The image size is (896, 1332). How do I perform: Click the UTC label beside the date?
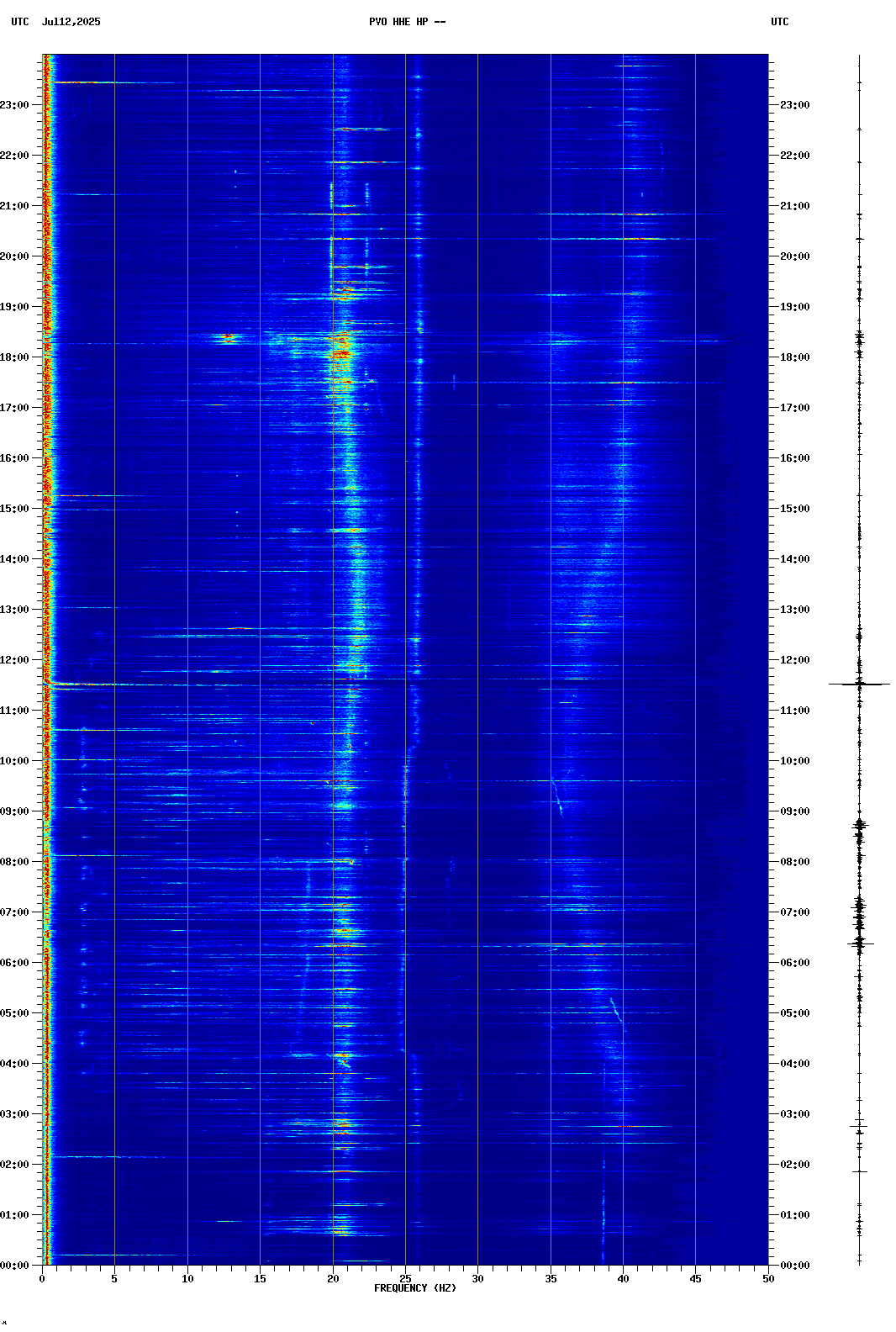20,22
